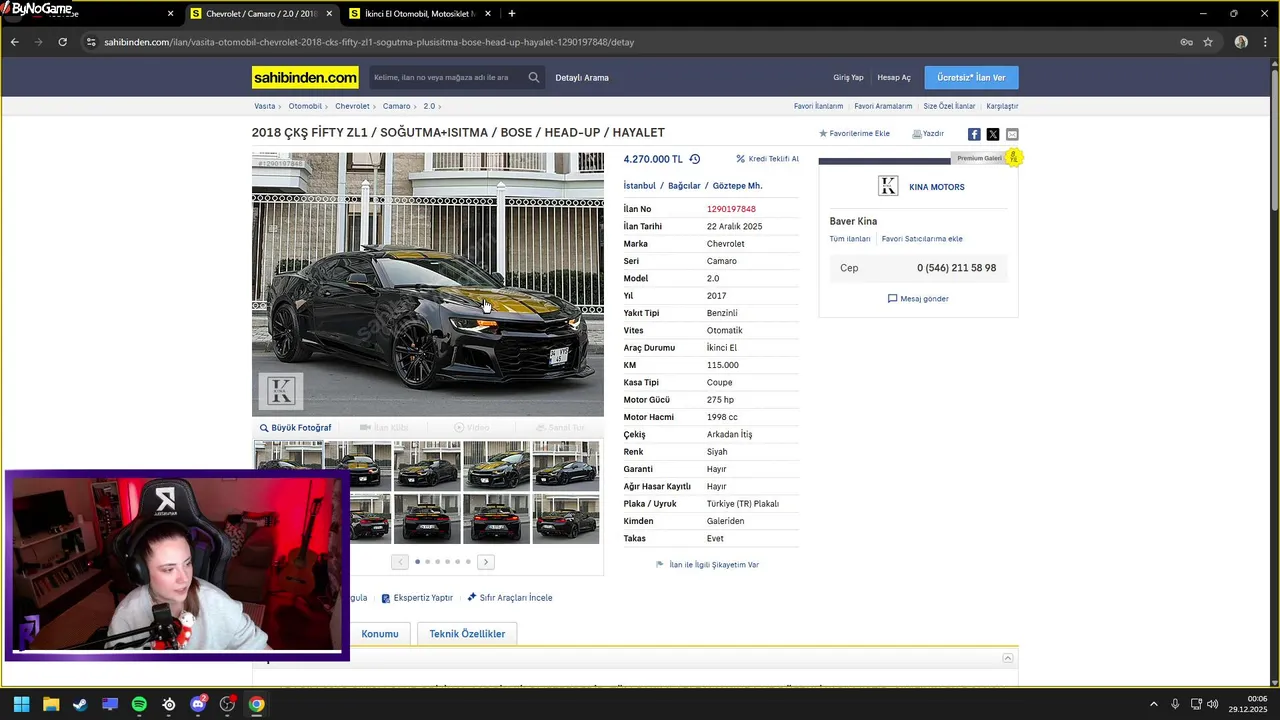Open Detaylı Arama
The height and width of the screenshot is (720, 1280).
coord(582,78)
